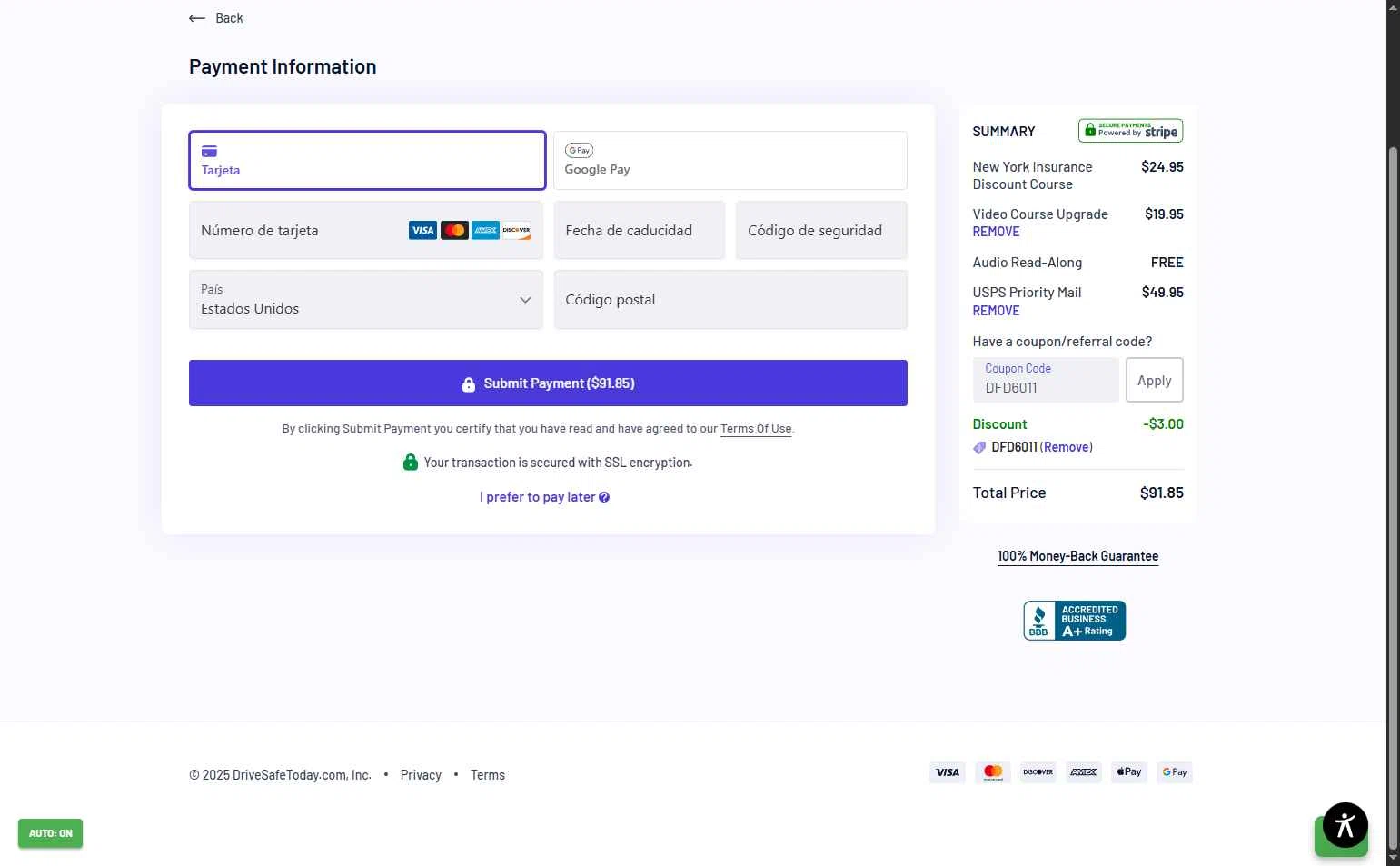Focus the Código de seguridad field
The image size is (1400, 866).
(x=821, y=231)
